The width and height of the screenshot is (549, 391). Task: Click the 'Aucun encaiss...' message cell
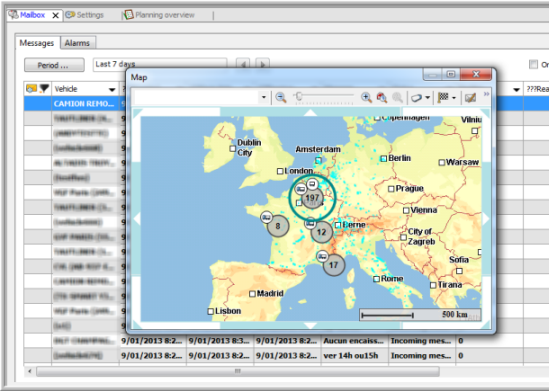[x=354, y=341]
